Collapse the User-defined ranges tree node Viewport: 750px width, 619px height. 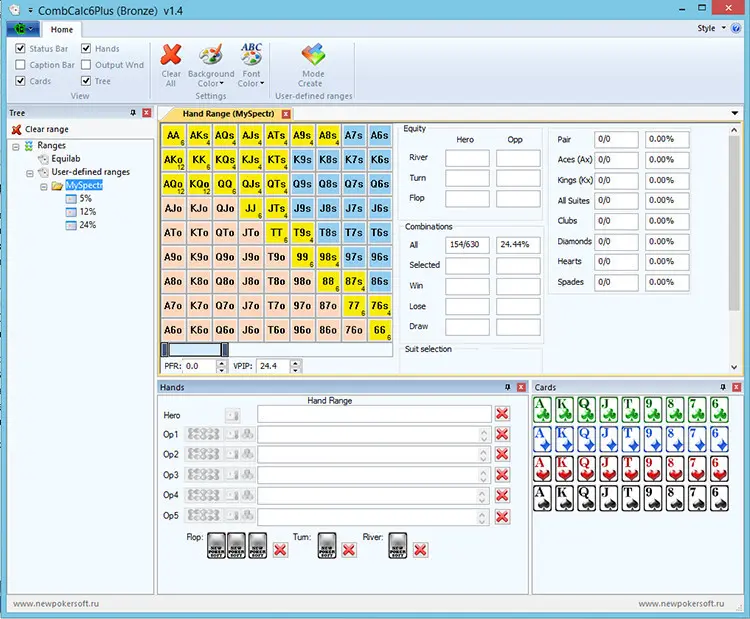tap(30, 172)
